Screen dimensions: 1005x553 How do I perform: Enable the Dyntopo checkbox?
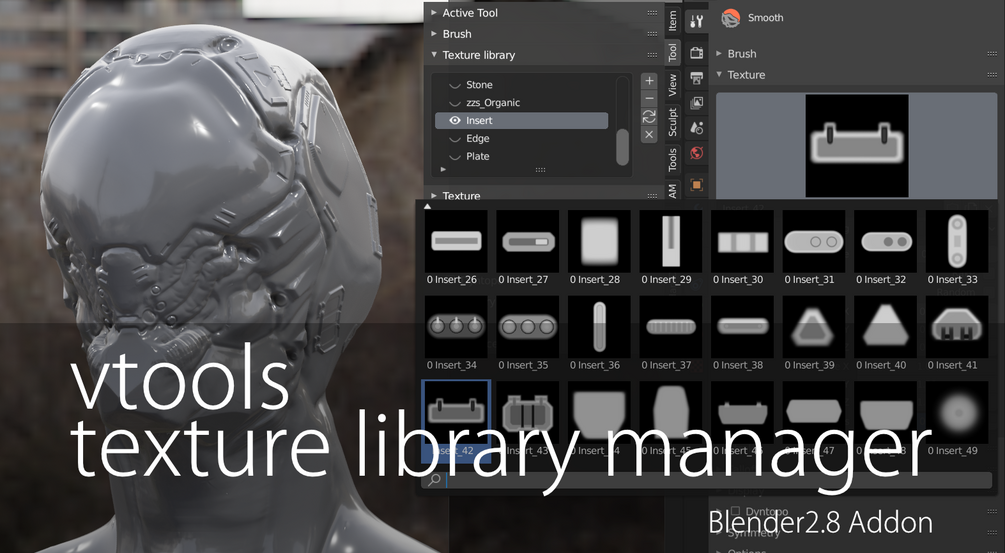(735, 511)
